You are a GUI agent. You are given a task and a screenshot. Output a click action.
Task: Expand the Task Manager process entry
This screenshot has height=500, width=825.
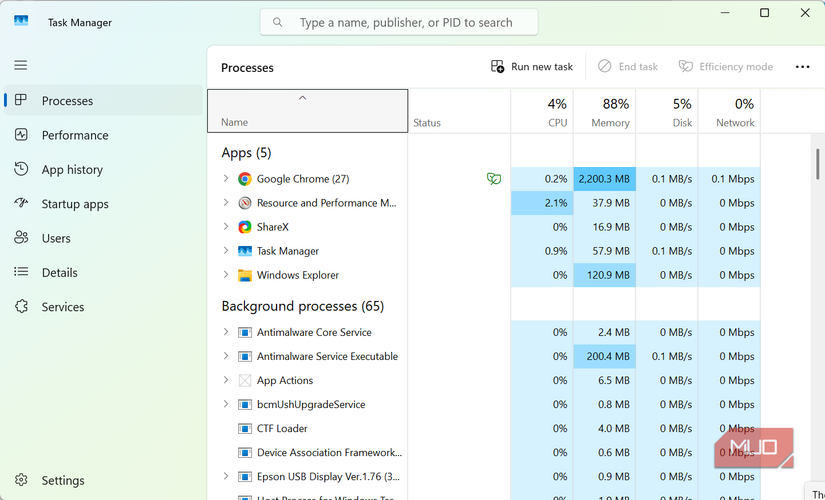(x=226, y=251)
